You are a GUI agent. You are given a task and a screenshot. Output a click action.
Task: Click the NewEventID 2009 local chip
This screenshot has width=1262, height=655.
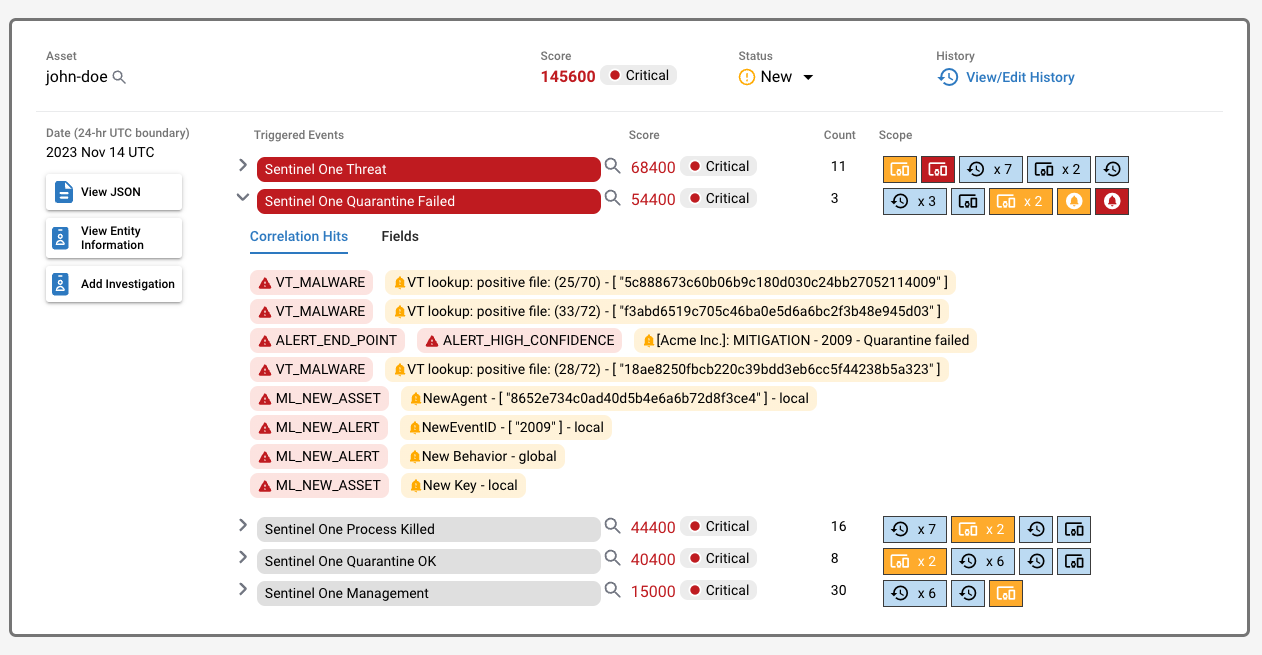coord(506,427)
